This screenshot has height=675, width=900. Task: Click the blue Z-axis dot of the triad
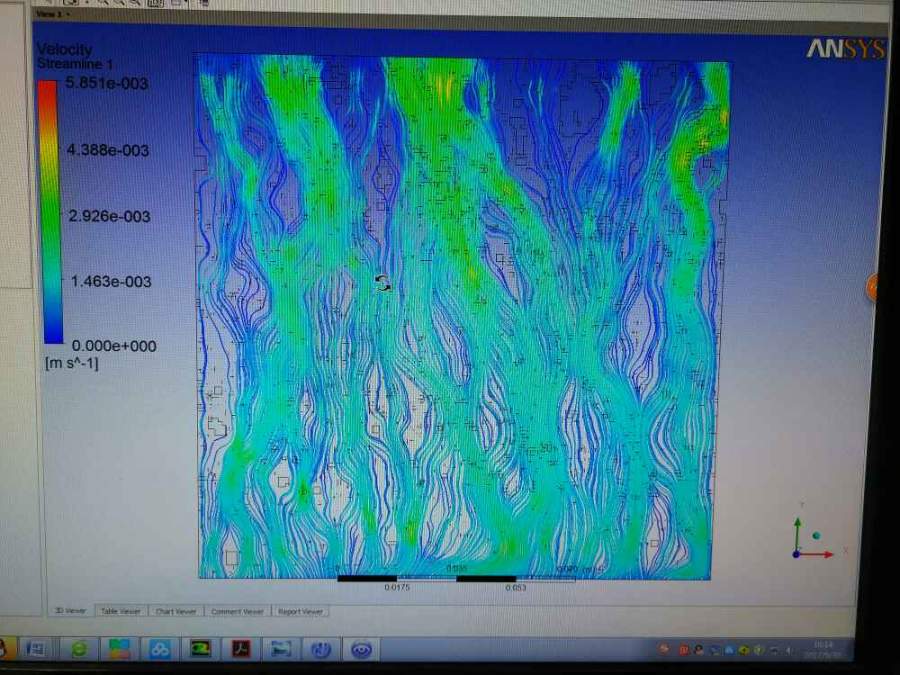[x=796, y=554]
